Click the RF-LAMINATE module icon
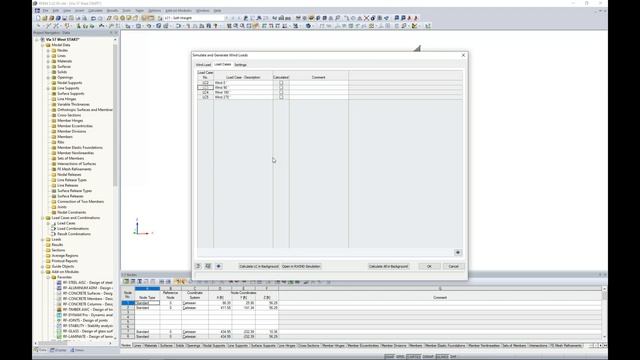 tap(59, 337)
